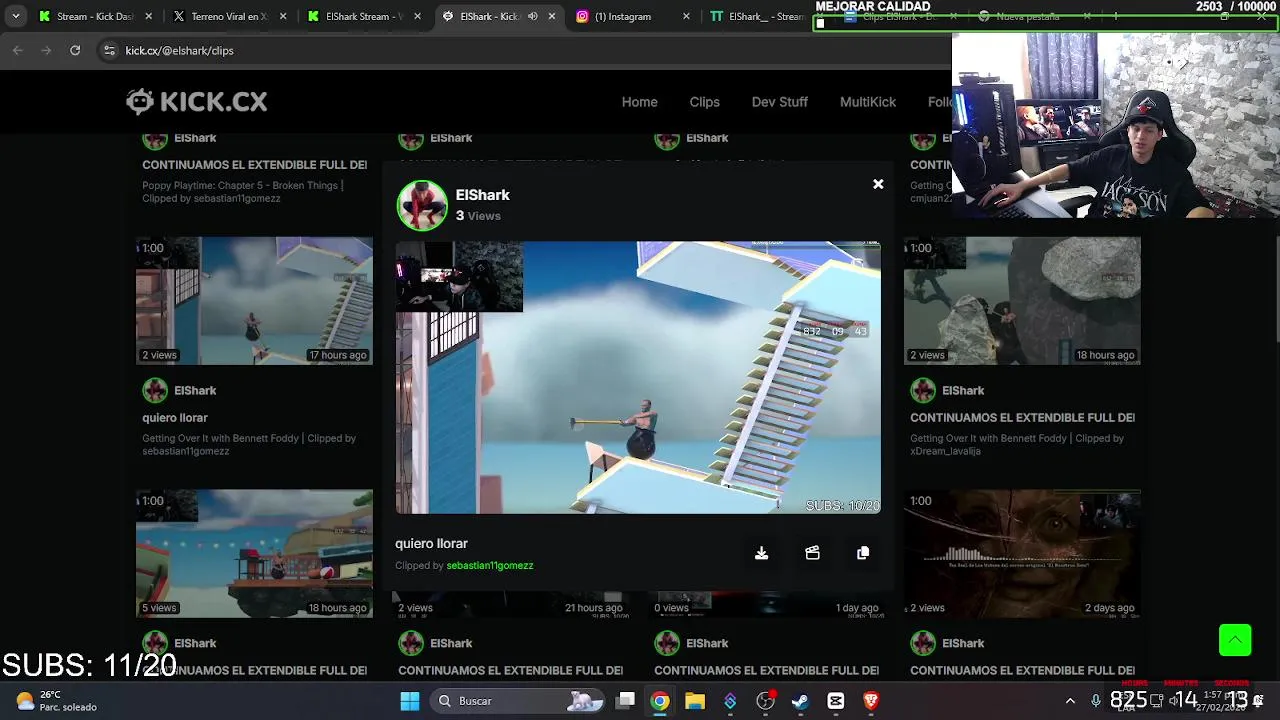Click the scroll-to-top green arrow button

[1235, 640]
